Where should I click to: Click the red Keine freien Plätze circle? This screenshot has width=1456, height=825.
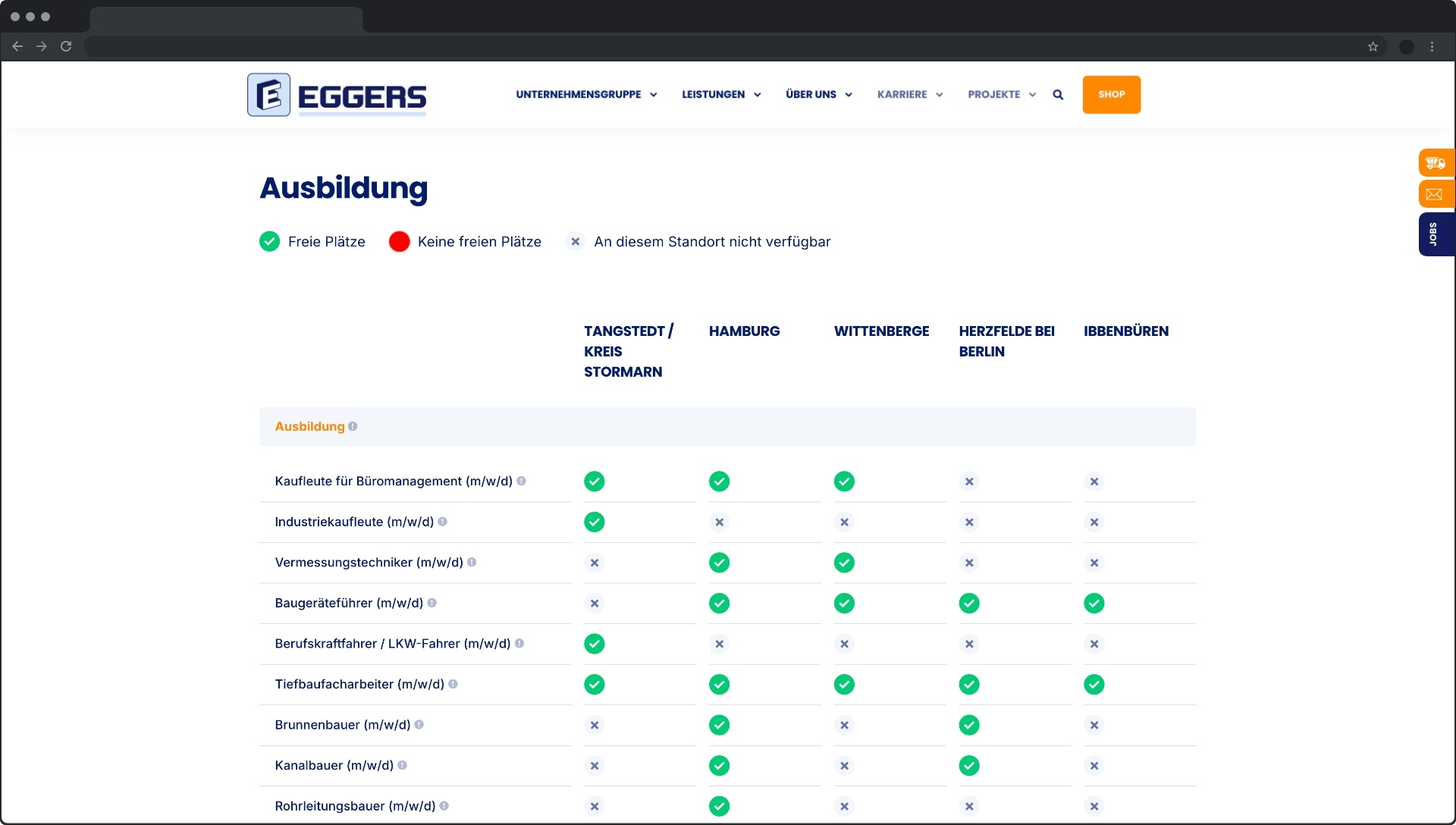pyautogui.click(x=399, y=241)
